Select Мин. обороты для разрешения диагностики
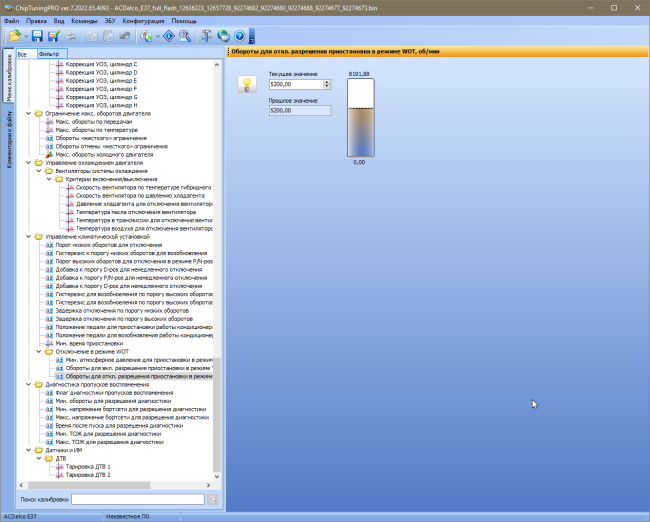650x522 pixels. (x=113, y=401)
